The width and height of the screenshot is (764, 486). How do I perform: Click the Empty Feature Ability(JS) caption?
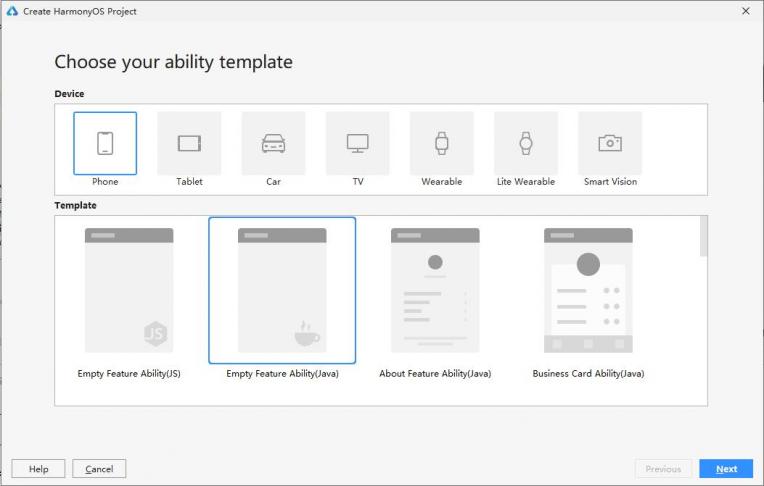coord(129,373)
